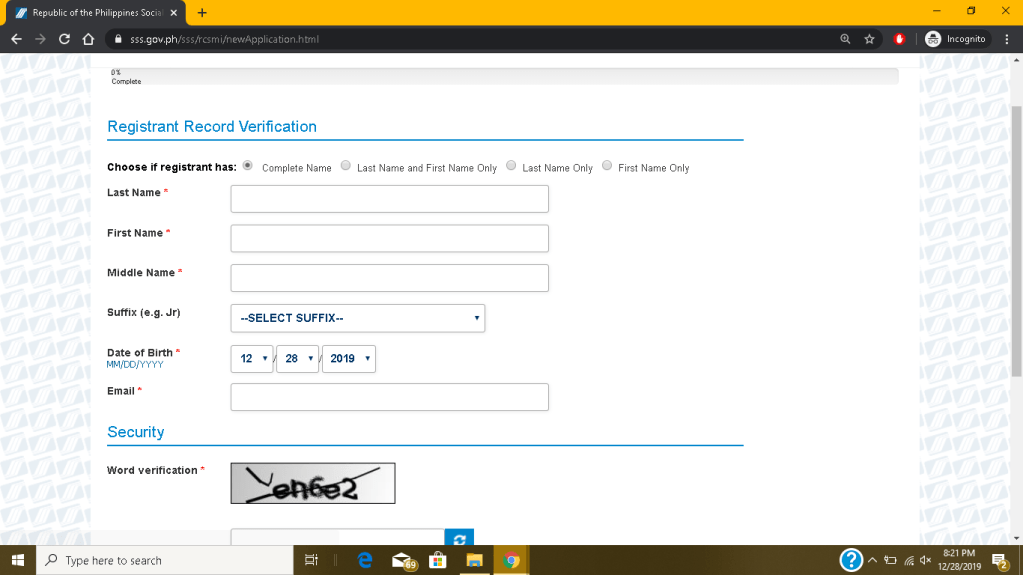Open the zoom magnifier icon in address bar
Screen dimensions: 1023x575
click(x=845, y=39)
